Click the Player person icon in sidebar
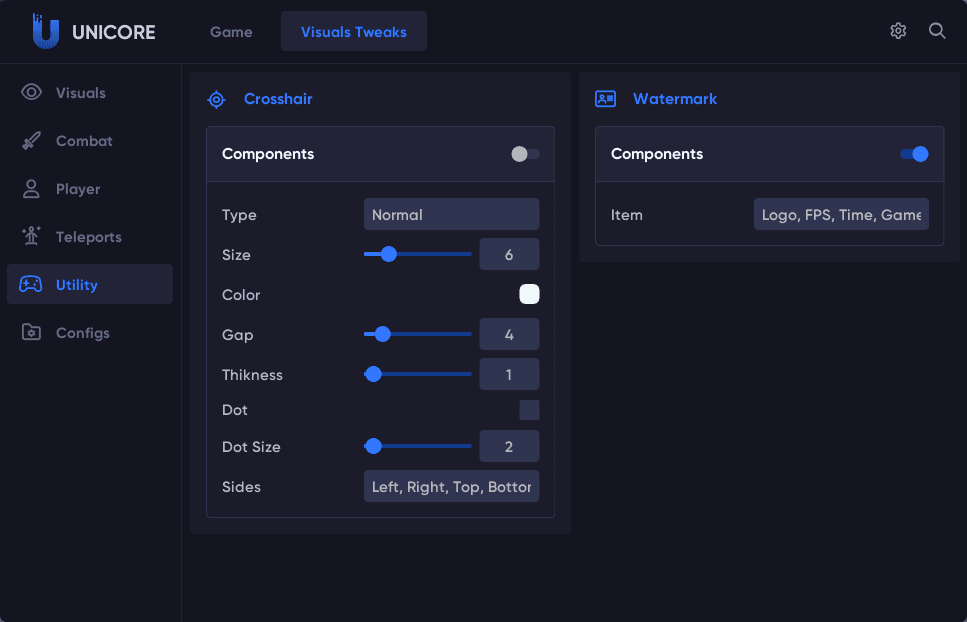The image size is (967, 622). (x=32, y=189)
